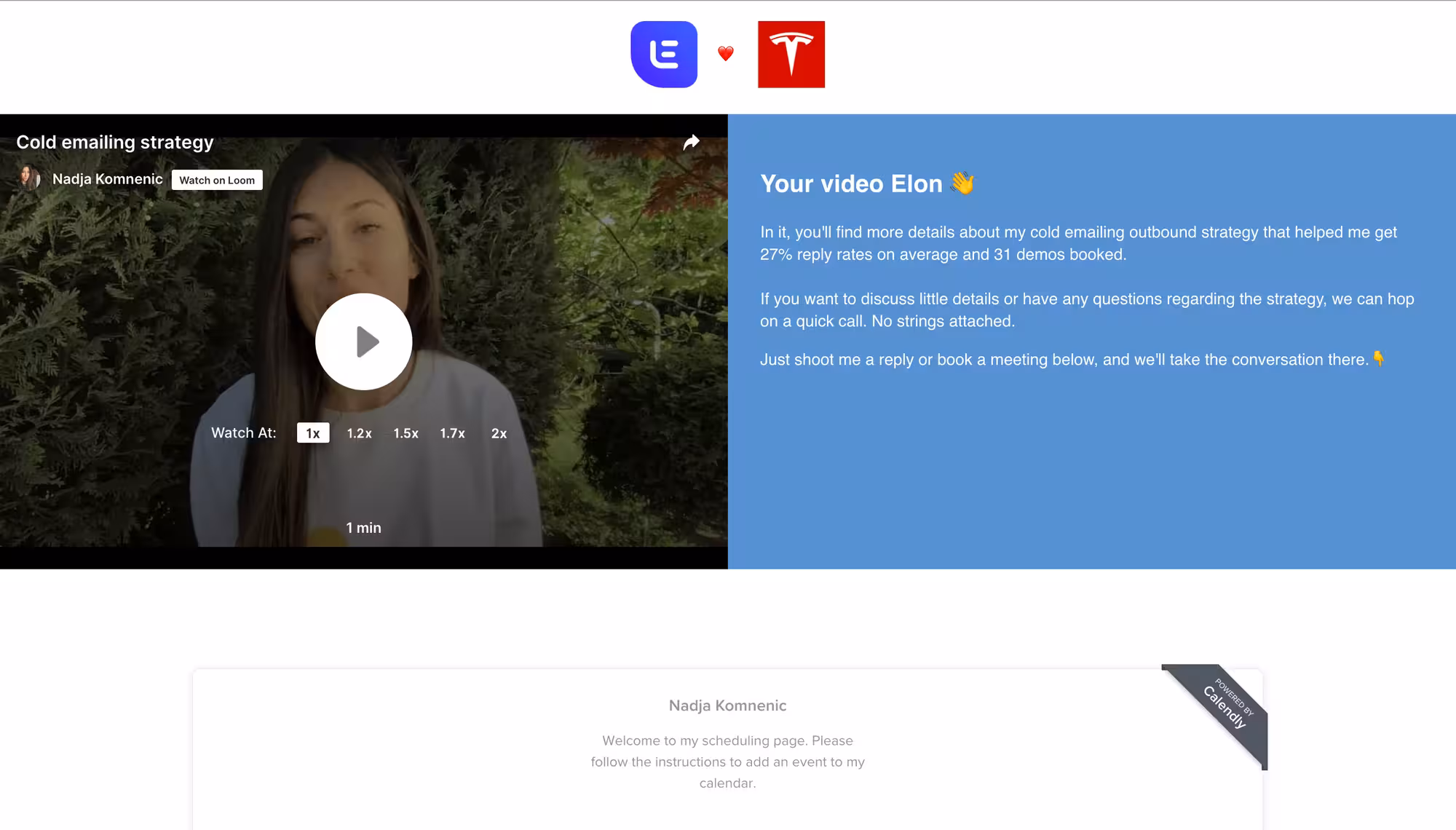
Task: Click the Your video Elon headline
Action: [x=851, y=183]
